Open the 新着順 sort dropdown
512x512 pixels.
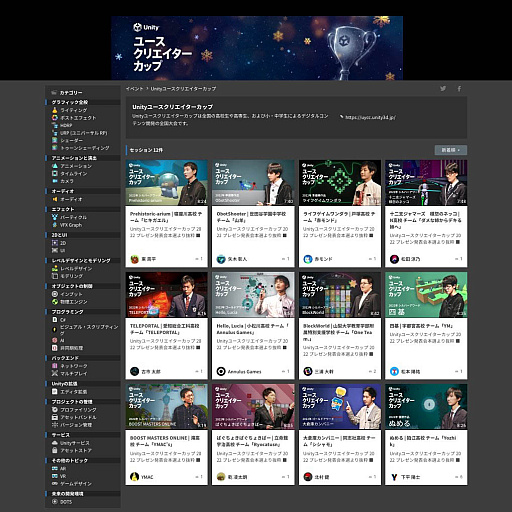coord(451,150)
